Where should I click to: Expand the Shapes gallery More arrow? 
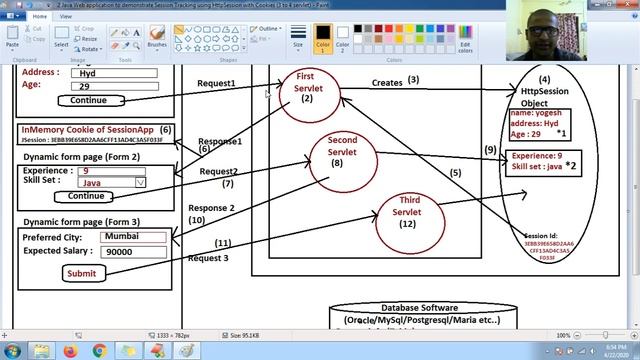(x=244, y=48)
